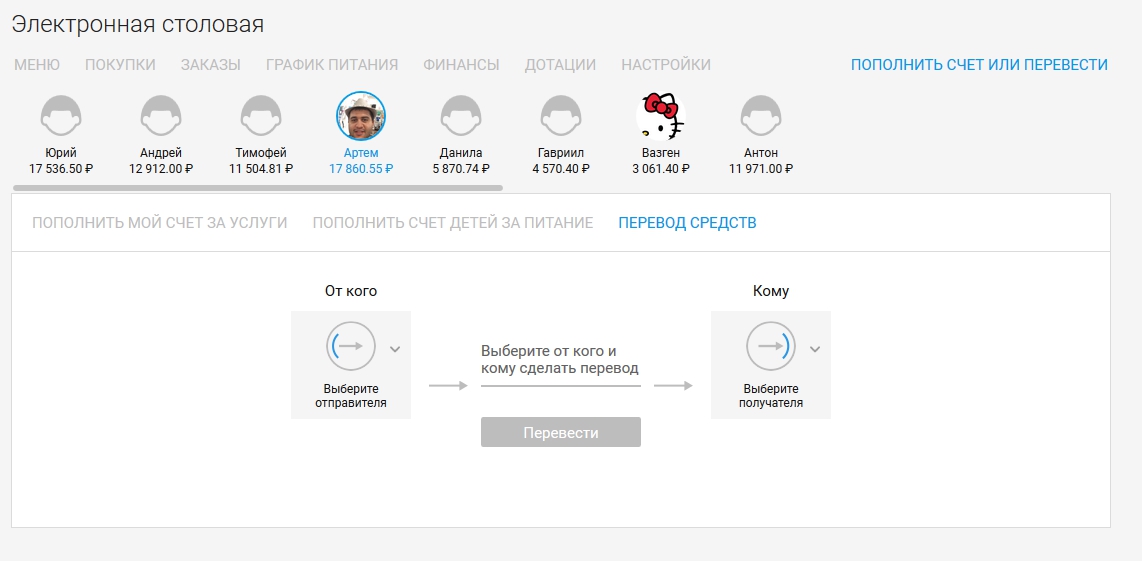Screen dimensions: 1142x561
Task: Open ГРАФИК ПИТАНИЯ section
Action: click(332, 65)
